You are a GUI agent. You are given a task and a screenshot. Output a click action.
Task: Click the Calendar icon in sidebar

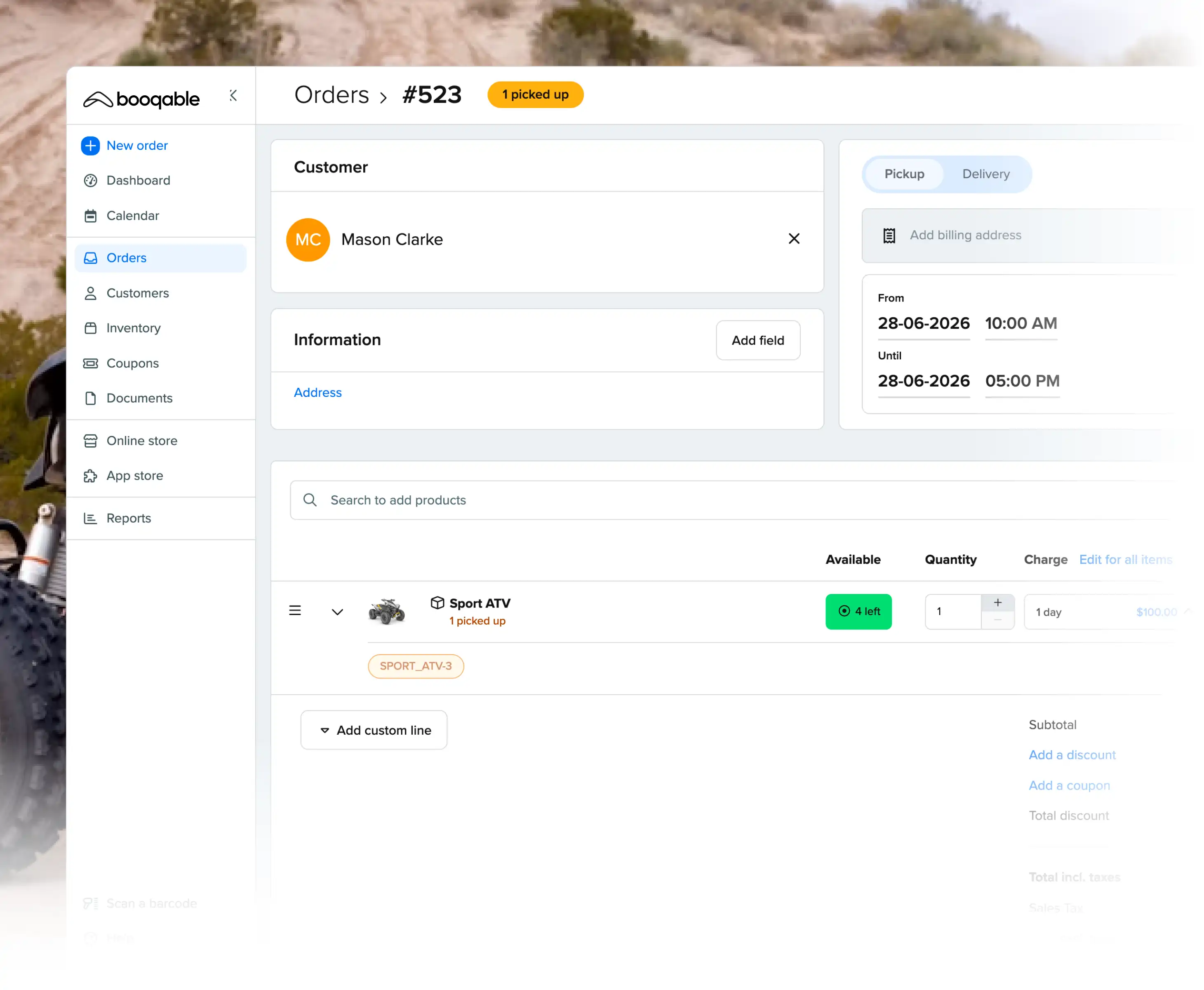click(90, 216)
